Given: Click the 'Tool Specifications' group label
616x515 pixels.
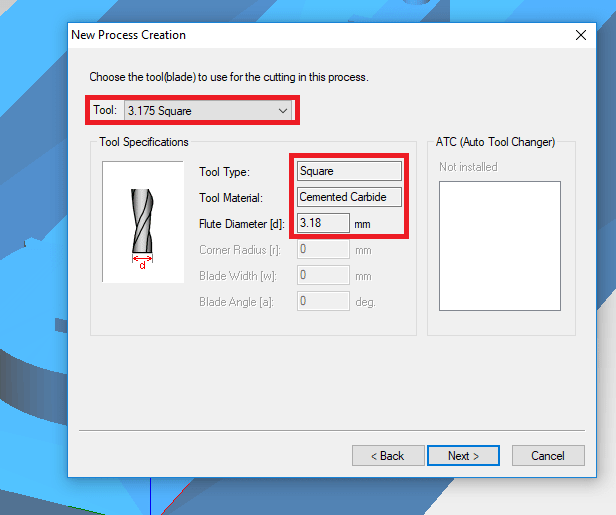Looking at the screenshot, I should tap(144, 142).
